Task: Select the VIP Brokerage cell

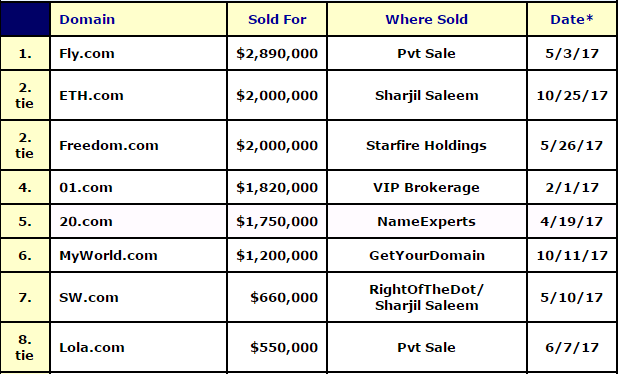Action: click(426, 187)
